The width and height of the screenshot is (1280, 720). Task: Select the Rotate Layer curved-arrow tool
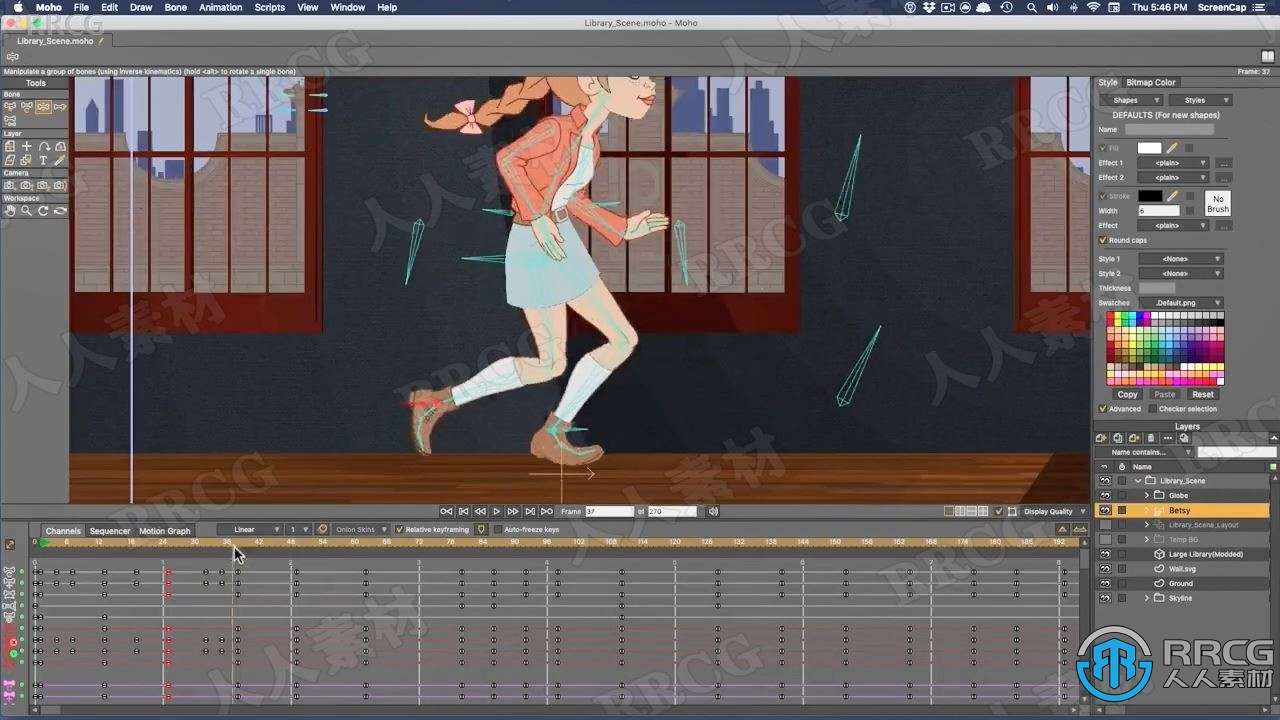coord(43,146)
